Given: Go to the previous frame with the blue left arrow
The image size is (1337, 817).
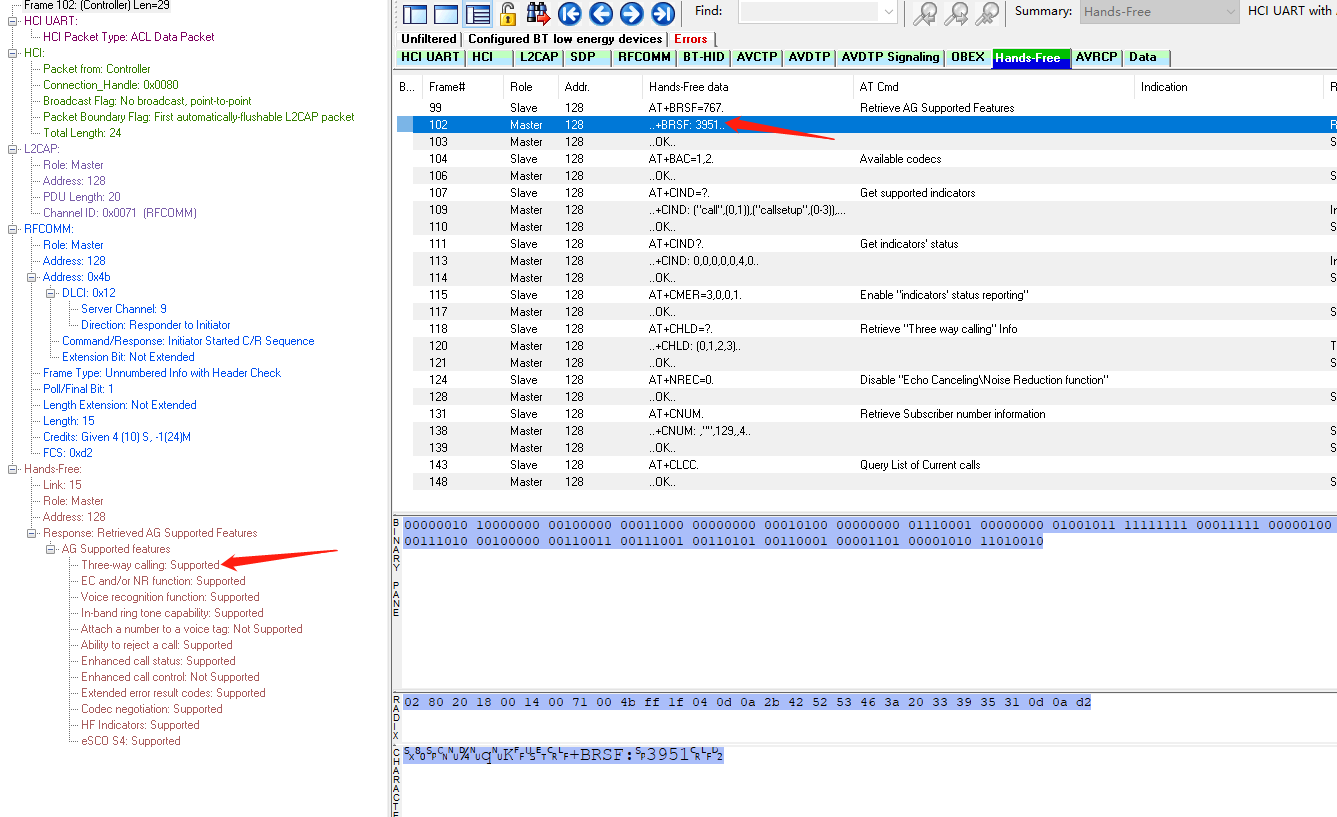Looking at the screenshot, I should point(601,13).
